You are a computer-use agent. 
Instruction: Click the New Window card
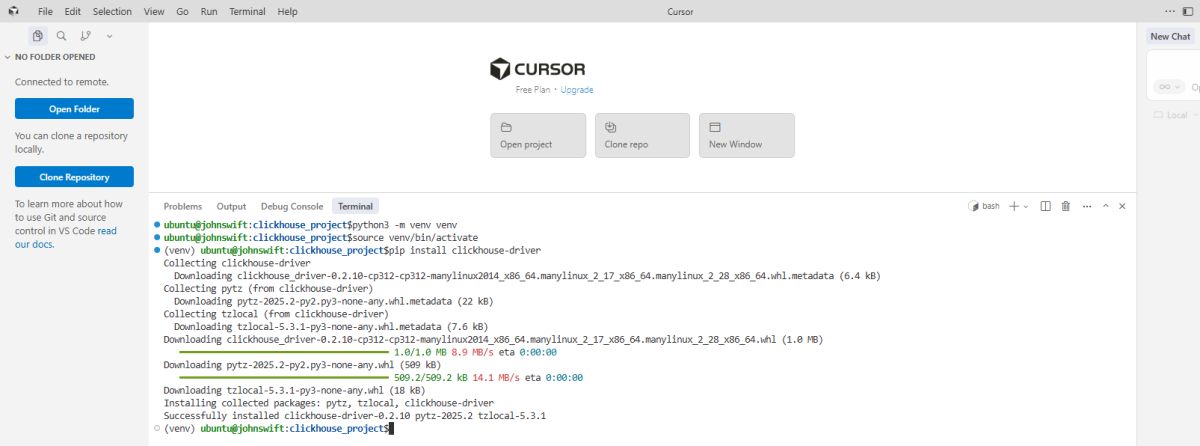tap(747, 135)
